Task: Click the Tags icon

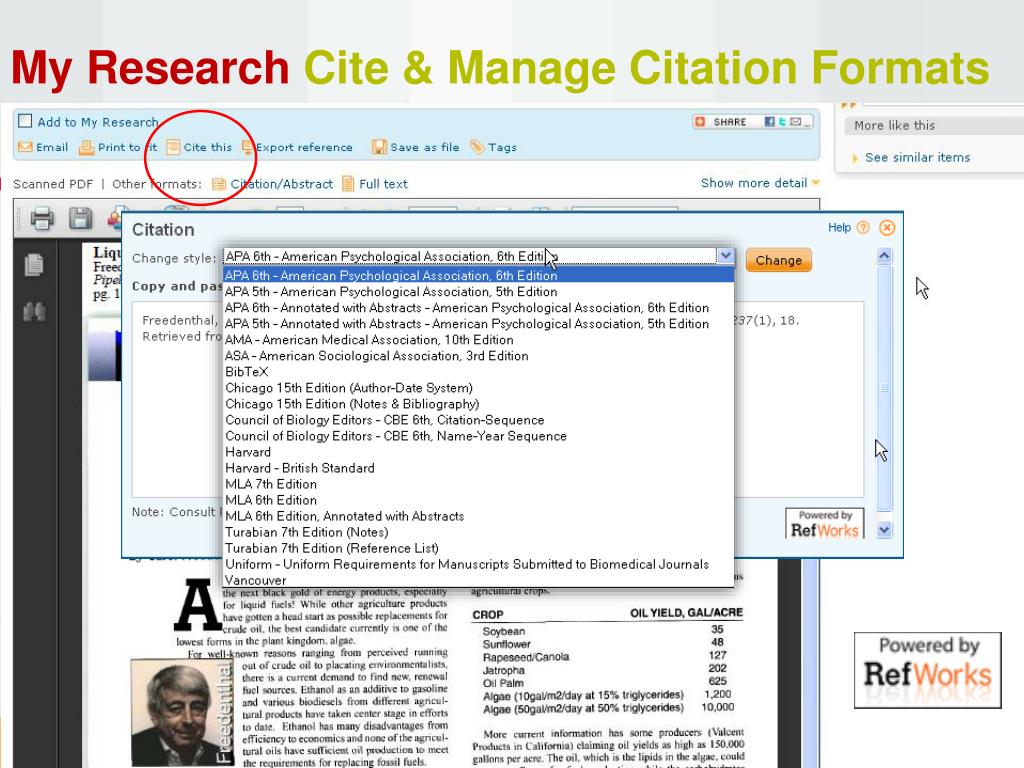Action: [x=477, y=147]
